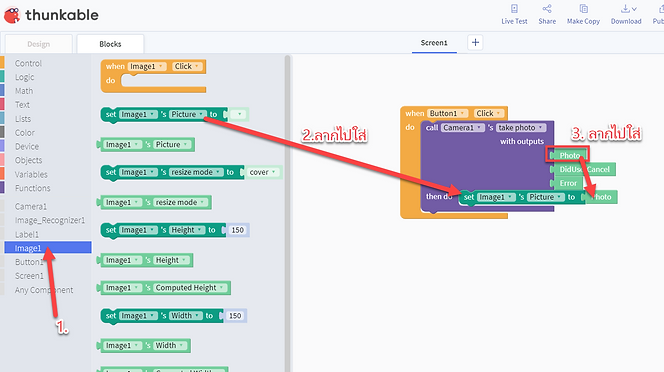Open the Lists blocks category
The width and height of the screenshot is (664, 372).
click(x=23, y=119)
